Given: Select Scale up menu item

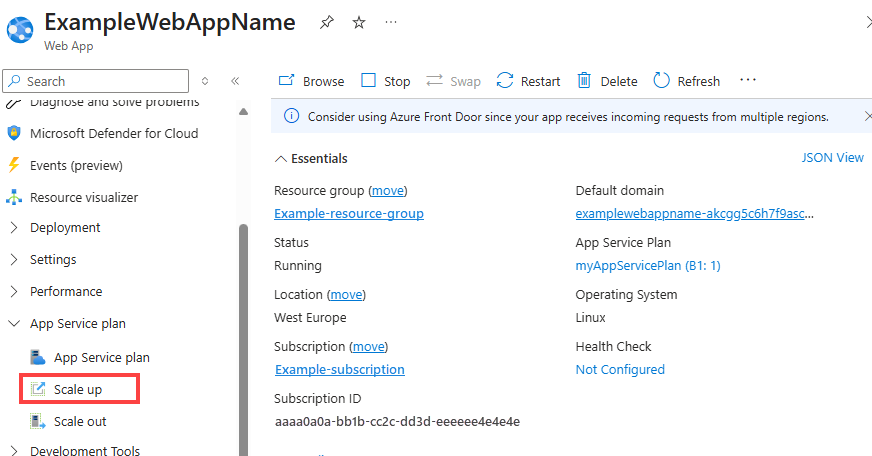Looking at the screenshot, I should tap(78, 389).
